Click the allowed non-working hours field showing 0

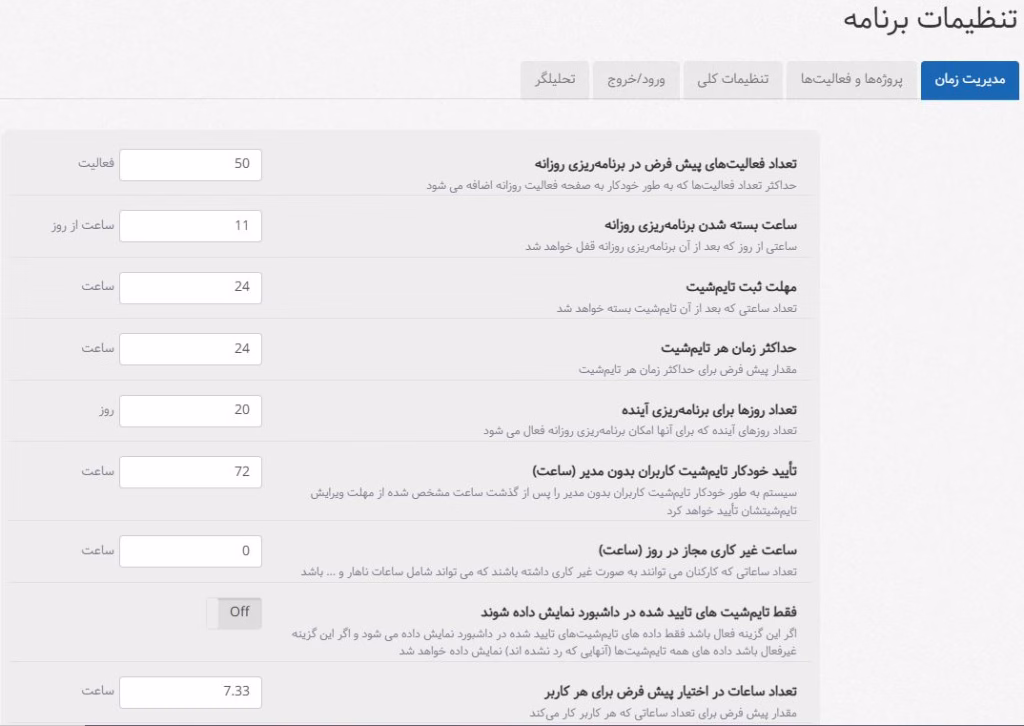click(x=190, y=550)
